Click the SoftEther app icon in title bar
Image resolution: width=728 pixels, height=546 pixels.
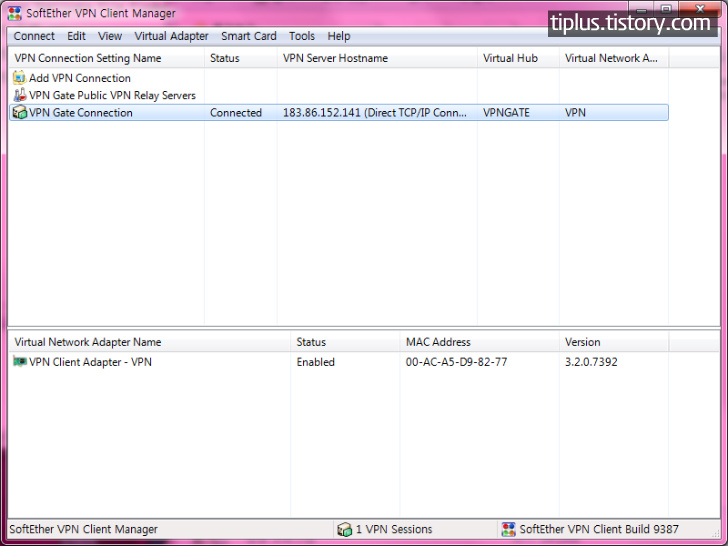(15, 13)
